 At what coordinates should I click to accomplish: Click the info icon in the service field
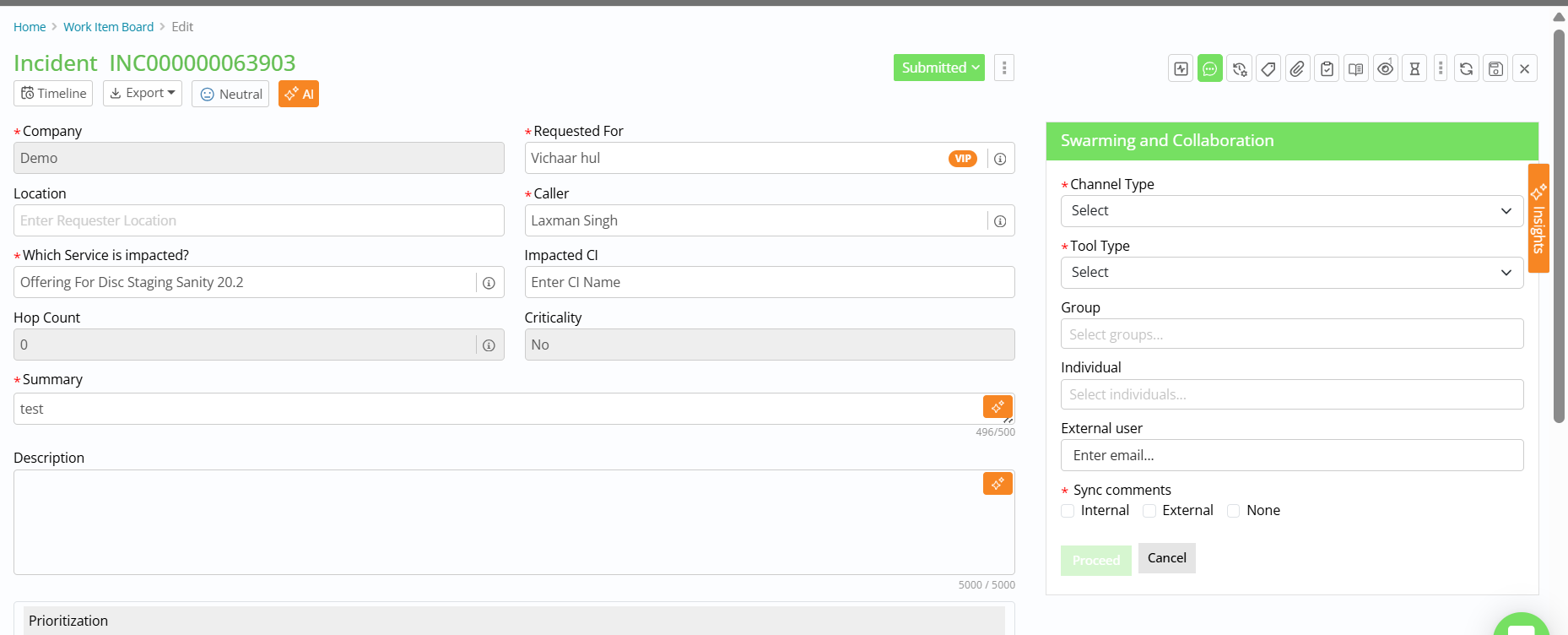489,283
